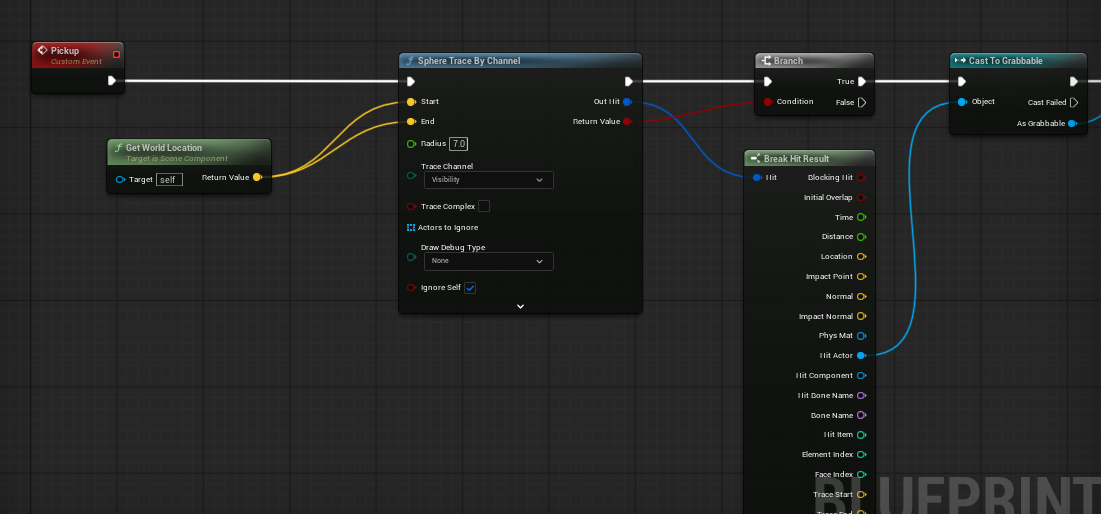Click the self field in Target
This screenshot has width=1101, height=514.
click(x=169, y=180)
